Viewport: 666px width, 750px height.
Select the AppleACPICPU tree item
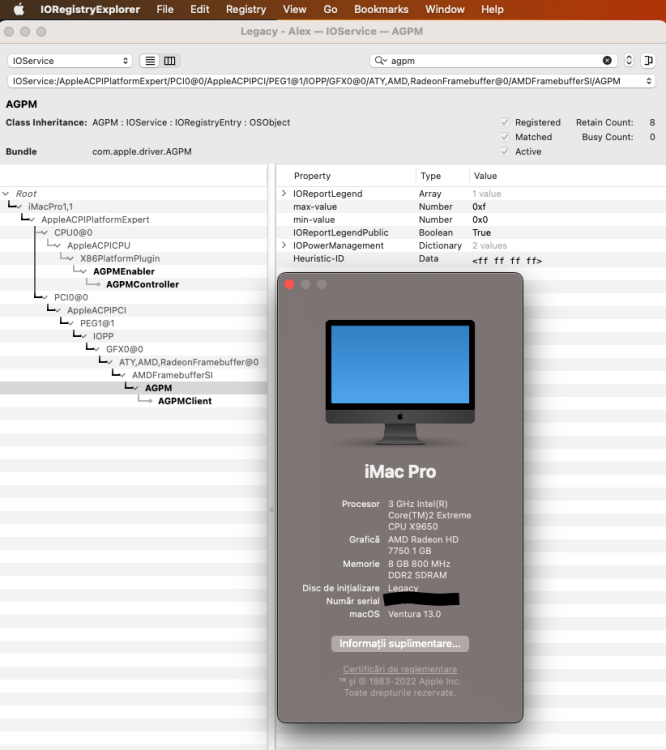(99, 245)
